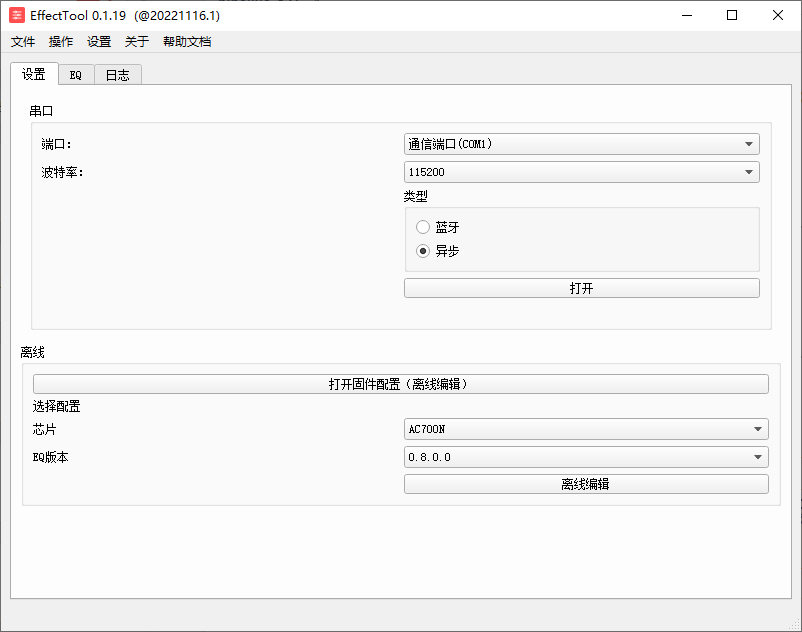802x632 pixels.
Task: Click the 串口 section heading
Action: click(x=41, y=111)
